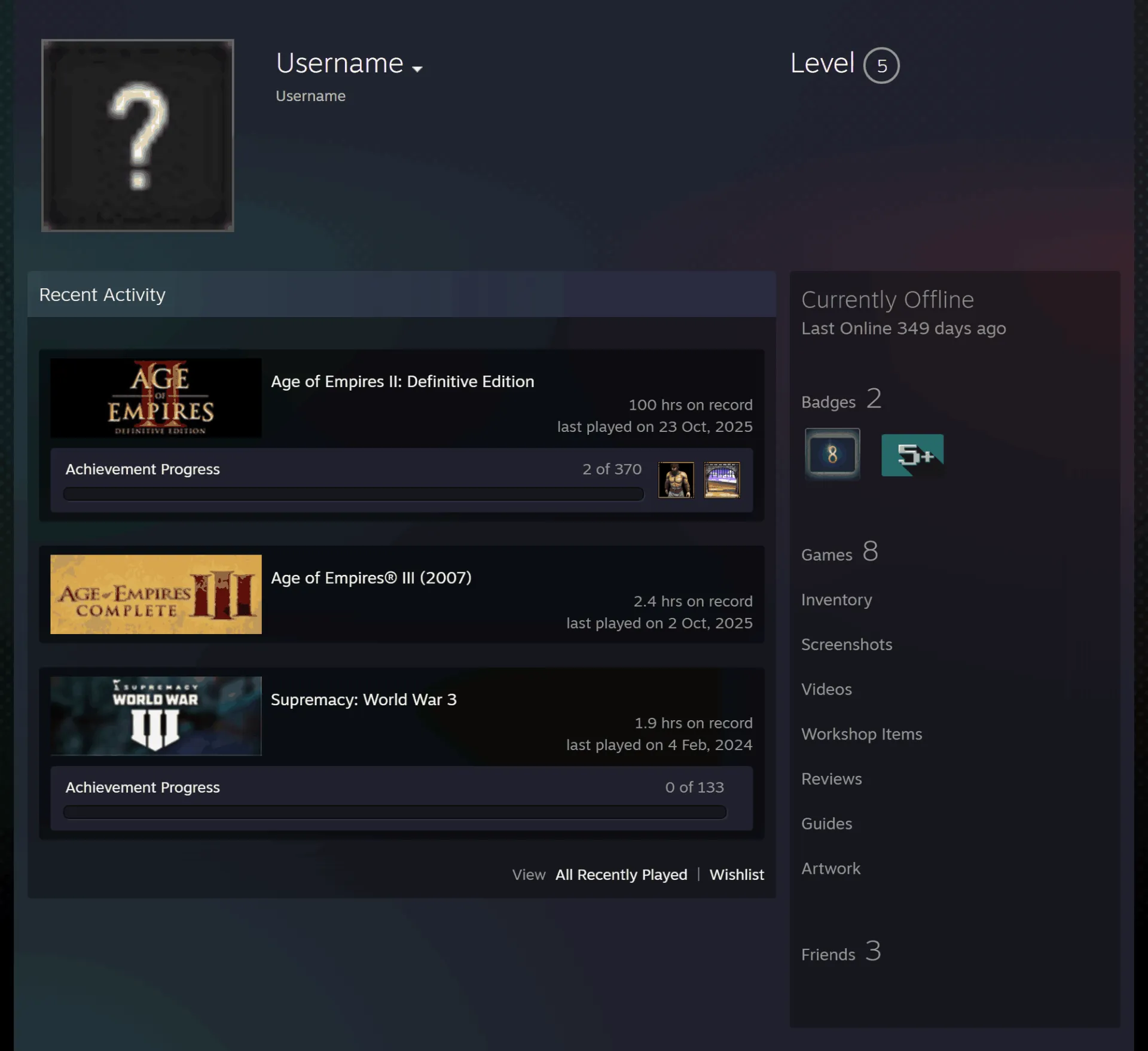This screenshot has width=1148, height=1051.
Task: Open Artwork page
Action: [831, 869]
